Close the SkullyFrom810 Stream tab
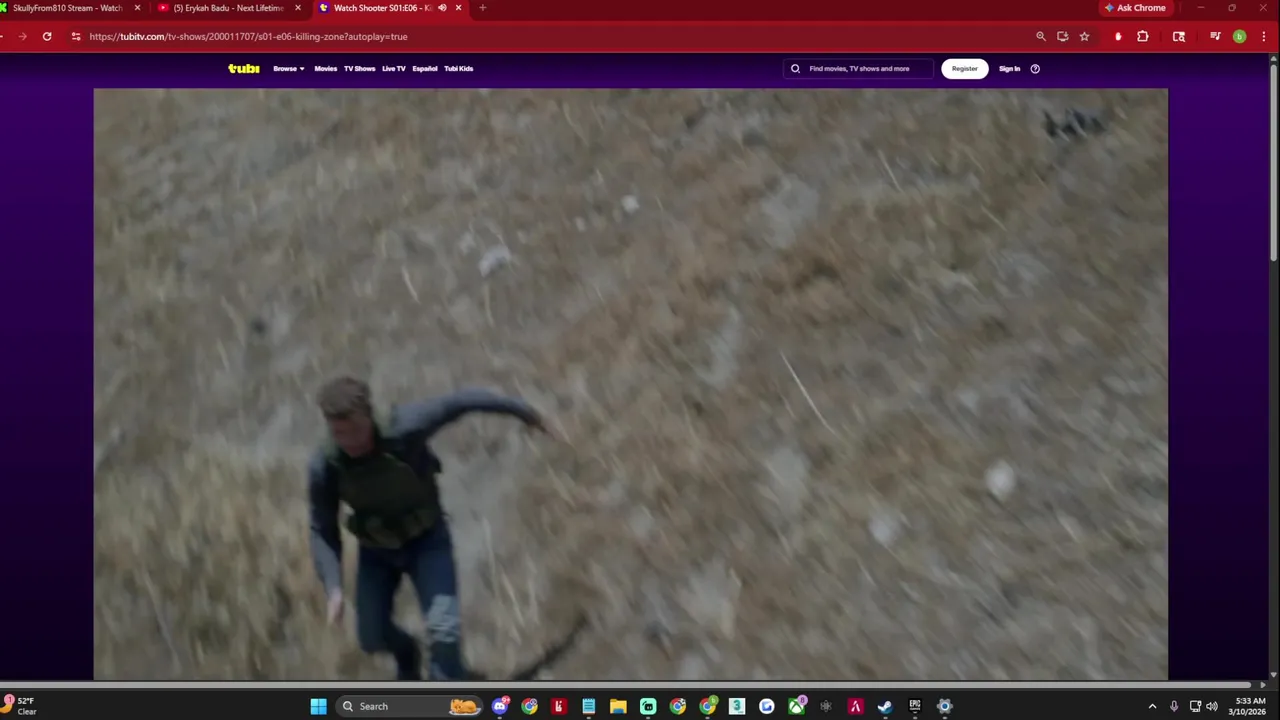Viewport: 1280px width, 720px height. 137,8
